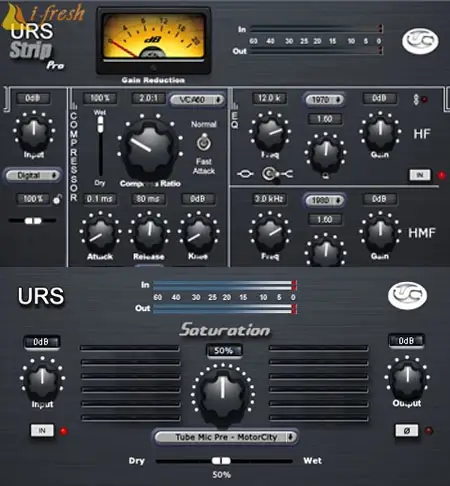This screenshot has height=486, width=450.
Task: Click the HMF band Gain knob
Action: coord(380,232)
